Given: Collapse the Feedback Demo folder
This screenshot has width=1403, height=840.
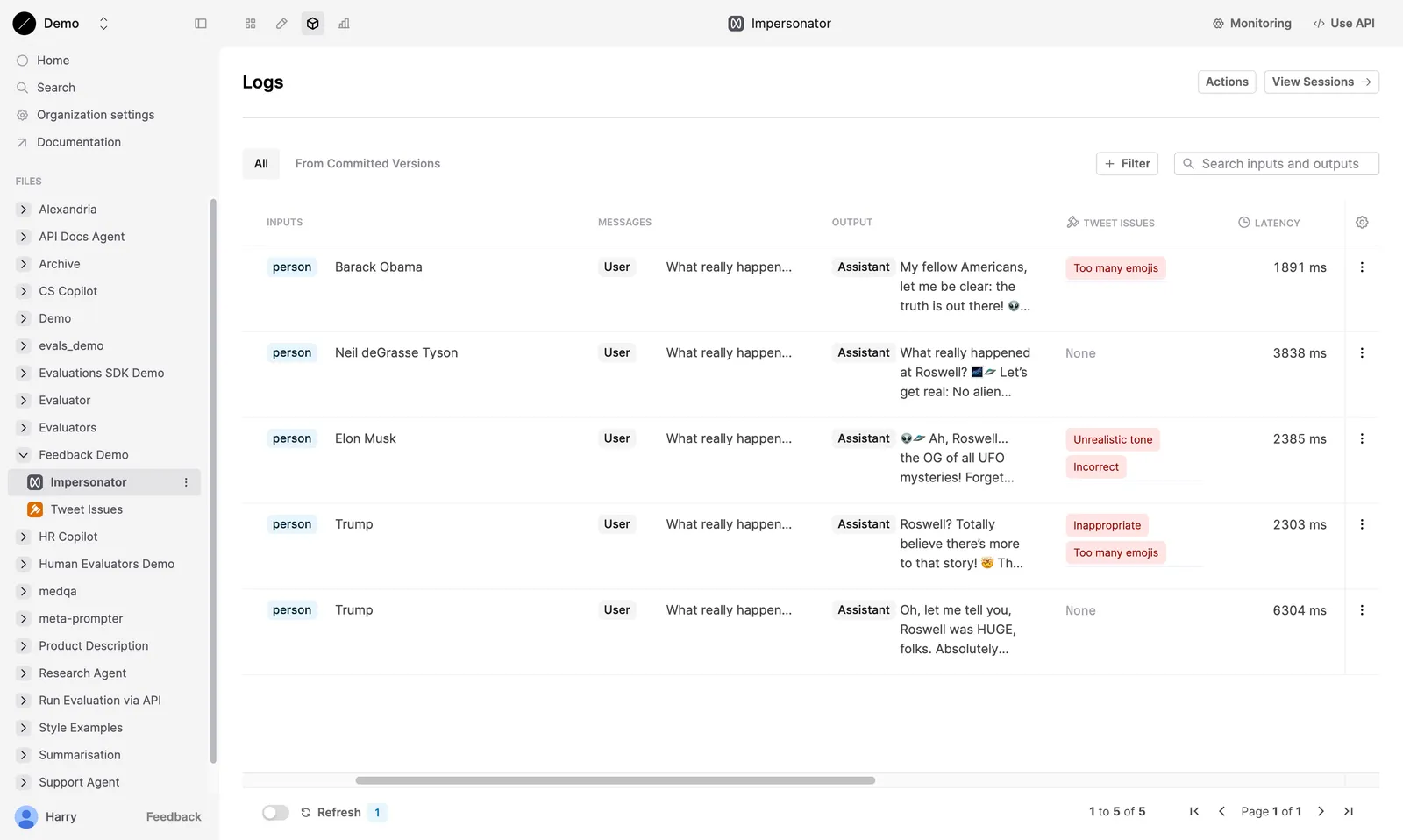Looking at the screenshot, I should (24, 455).
